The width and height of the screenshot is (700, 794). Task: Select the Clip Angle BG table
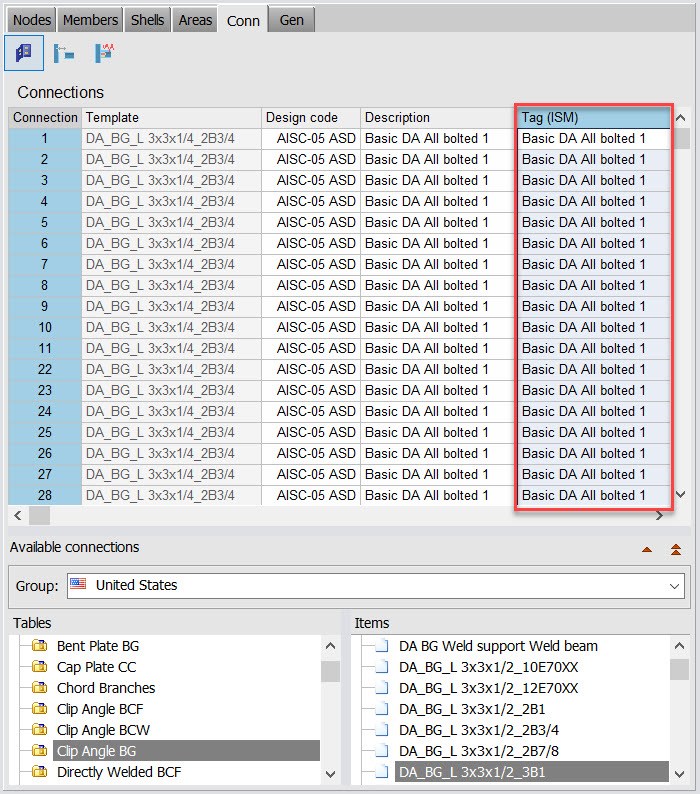coord(186,750)
